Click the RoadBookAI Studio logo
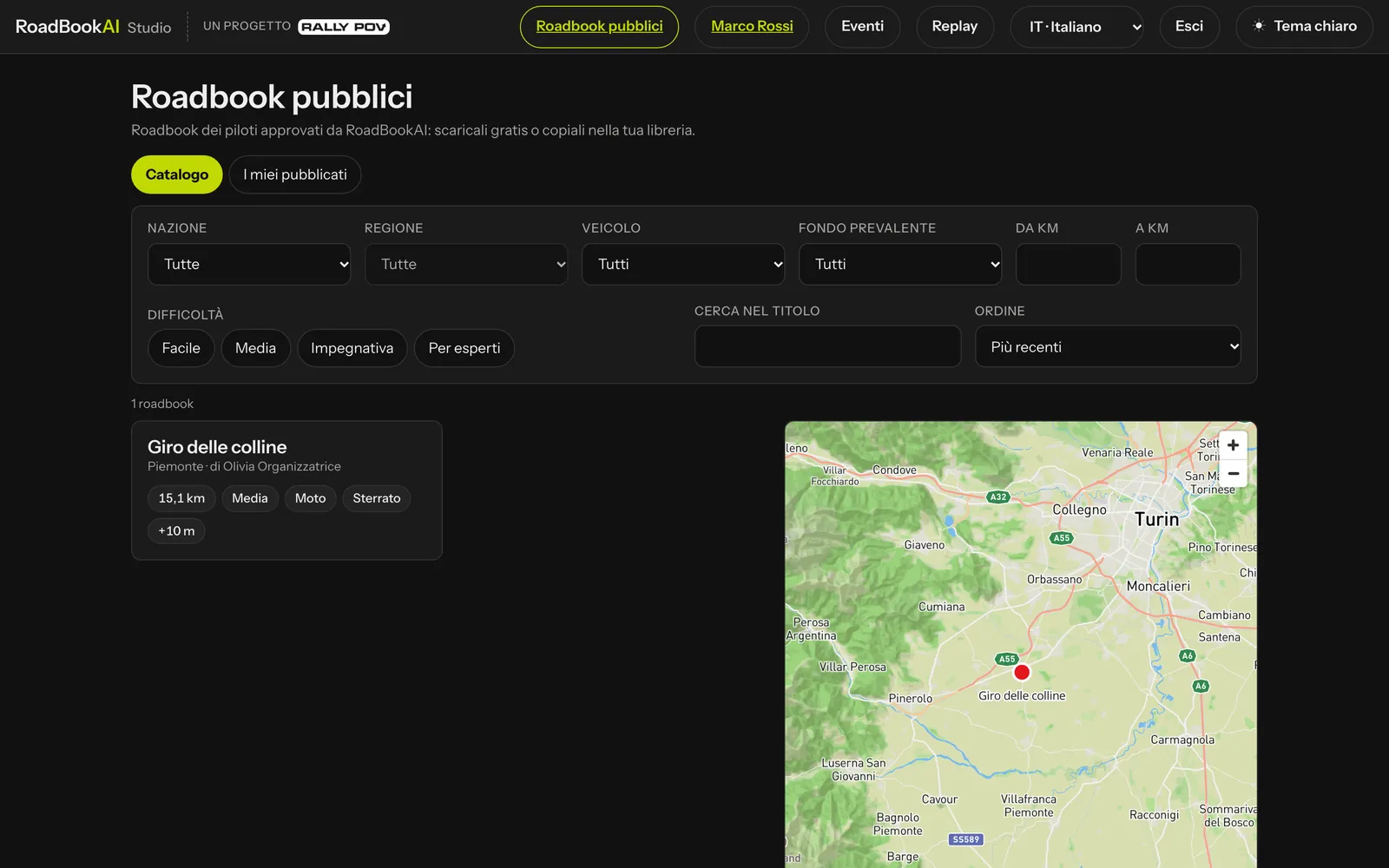This screenshot has width=1389, height=868. point(94,27)
